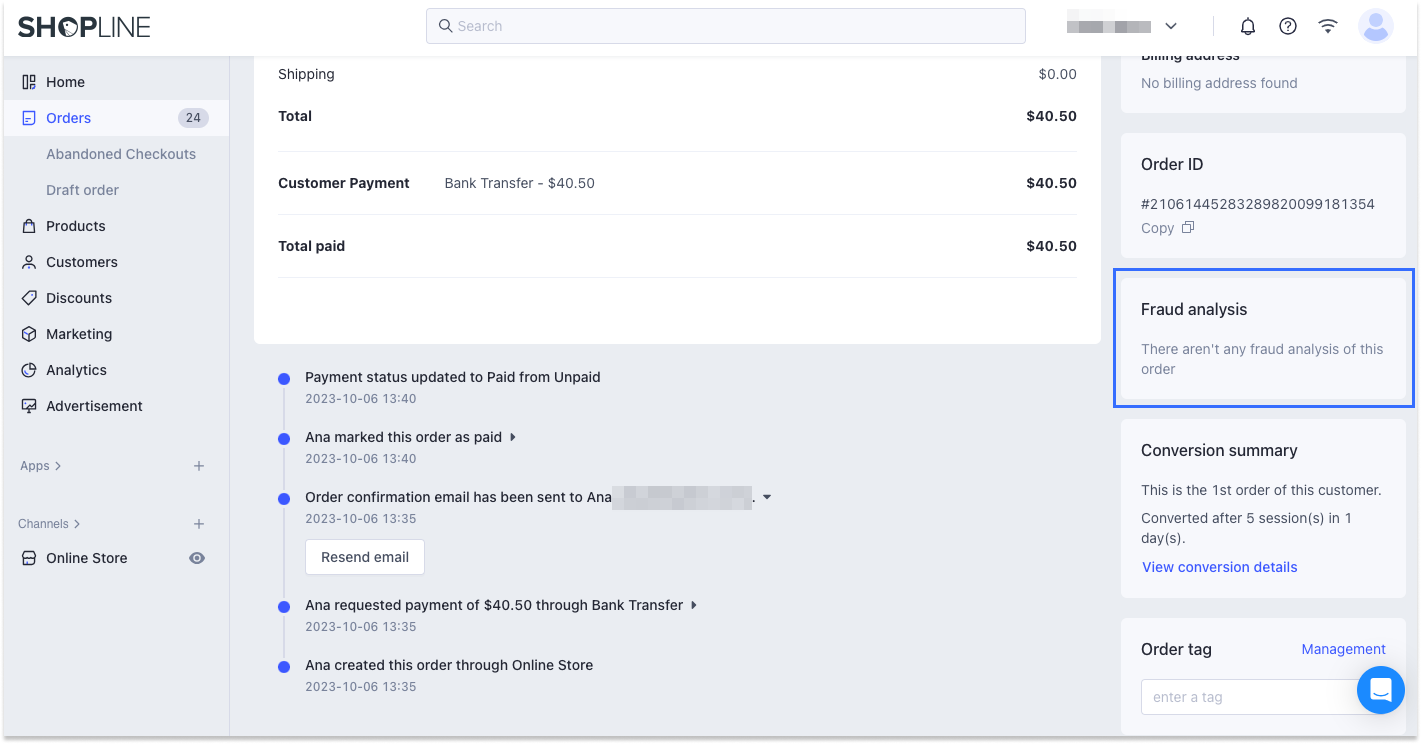Open the user profile avatar
Image resolution: width=1421 pixels, height=744 pixels.
tap(1376, 27)
